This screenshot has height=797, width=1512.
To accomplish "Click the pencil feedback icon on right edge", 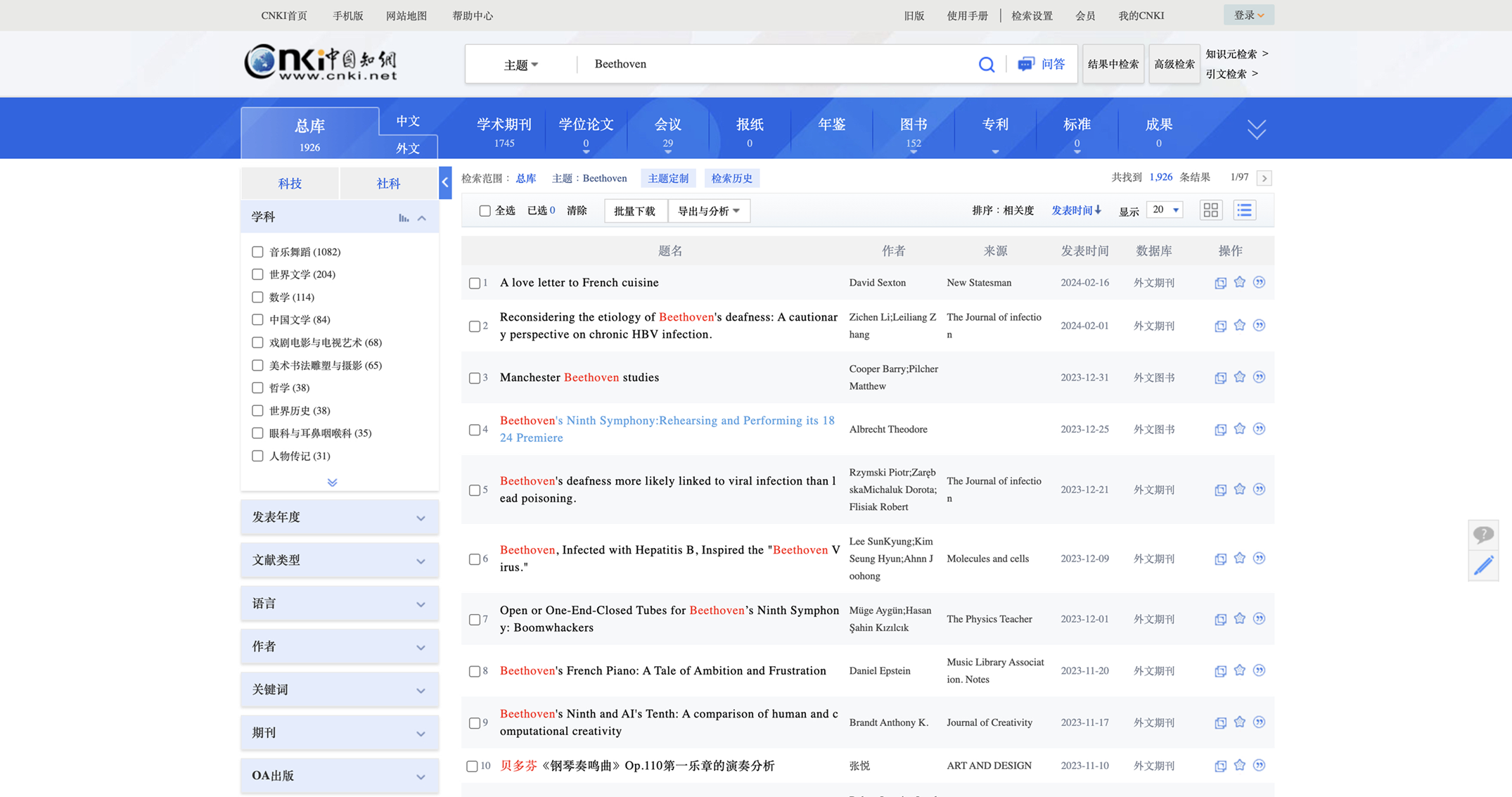I will point(1483,566).
